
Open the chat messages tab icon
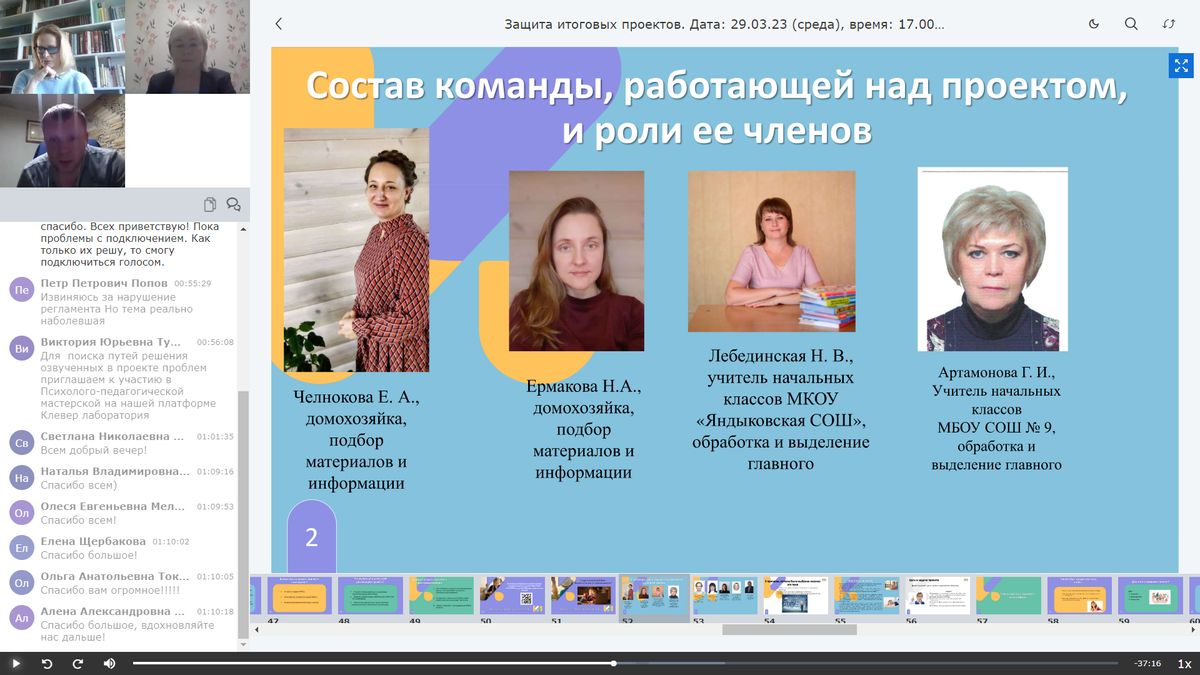coord(233,205)
